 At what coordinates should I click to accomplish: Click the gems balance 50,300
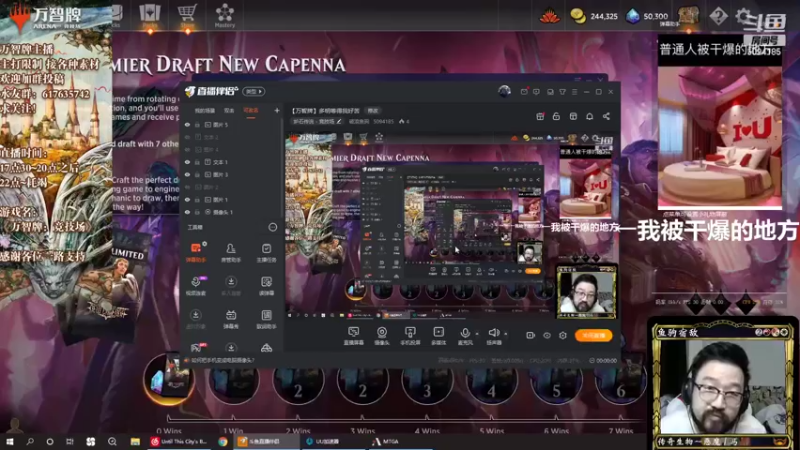tap(647, 16)
